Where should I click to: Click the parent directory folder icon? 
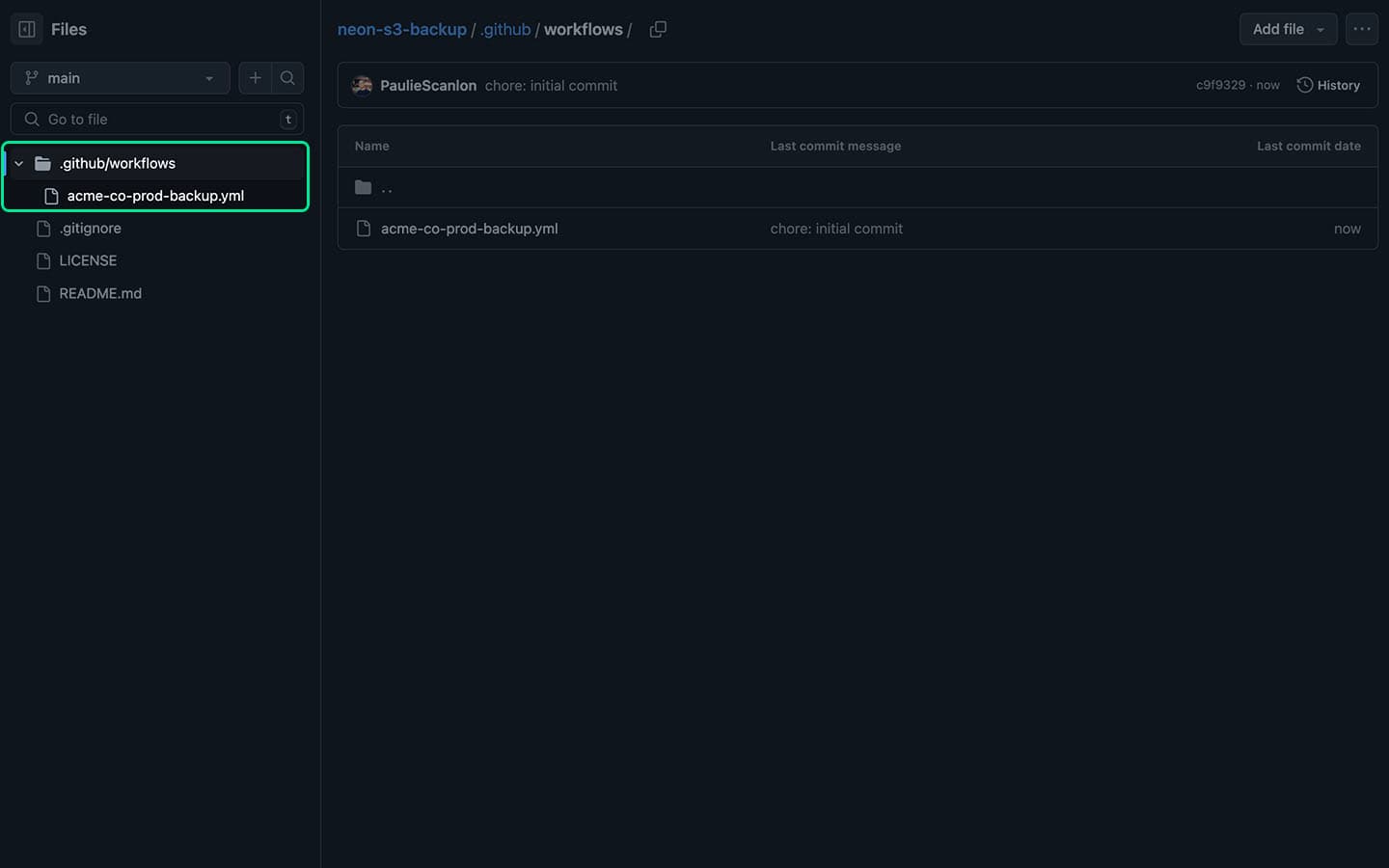tap(364, 187)
